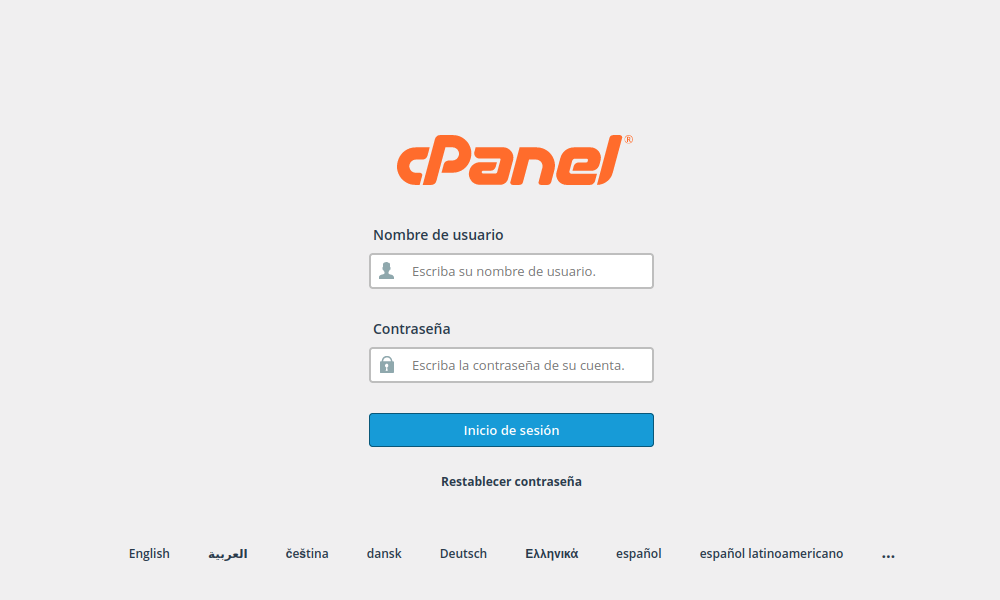Select español from the language list

coord(638,553)
